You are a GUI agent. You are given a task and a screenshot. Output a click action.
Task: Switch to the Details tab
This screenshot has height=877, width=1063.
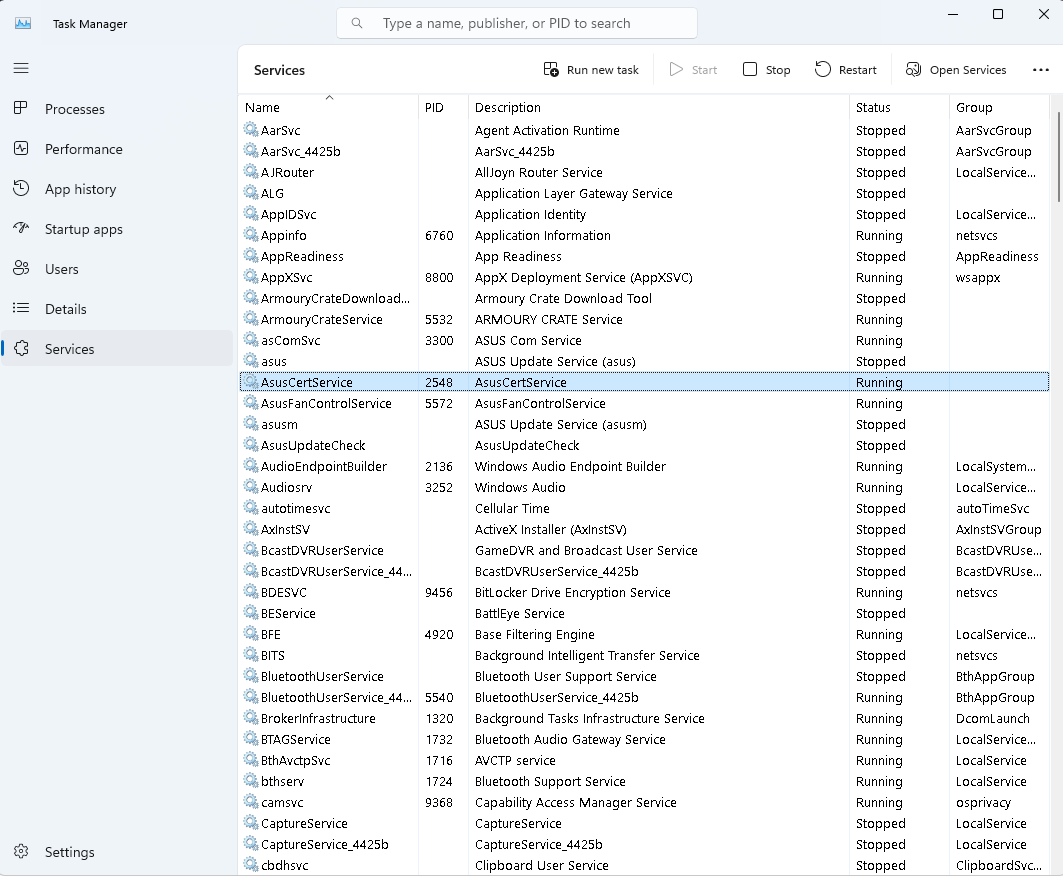point(65,309)
